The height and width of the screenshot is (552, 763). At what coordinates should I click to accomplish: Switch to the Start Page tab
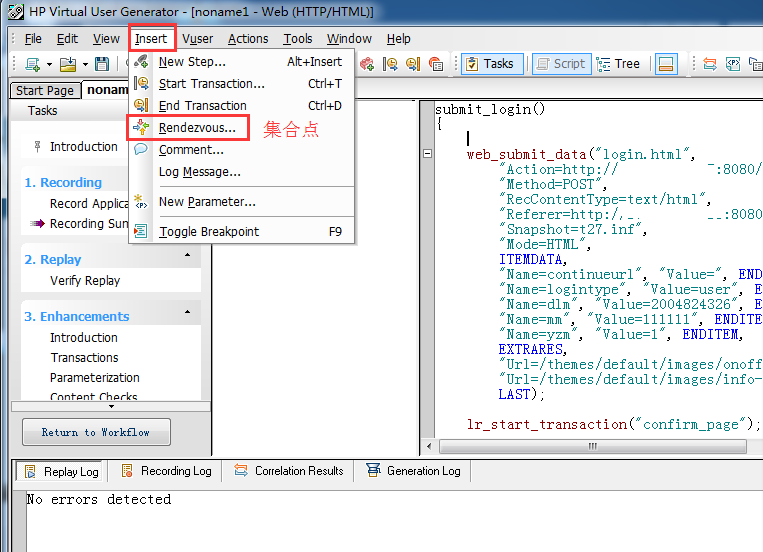tap(45, 91)
